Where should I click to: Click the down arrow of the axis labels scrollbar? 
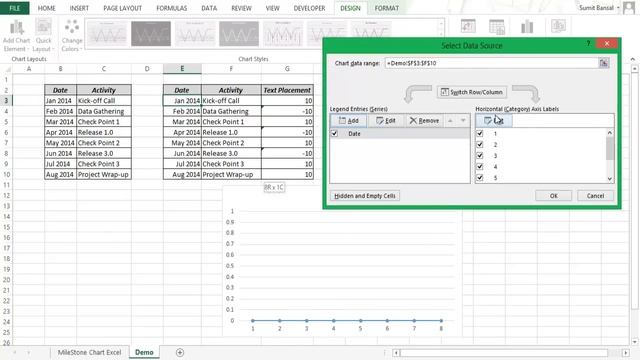click(609, 179)
